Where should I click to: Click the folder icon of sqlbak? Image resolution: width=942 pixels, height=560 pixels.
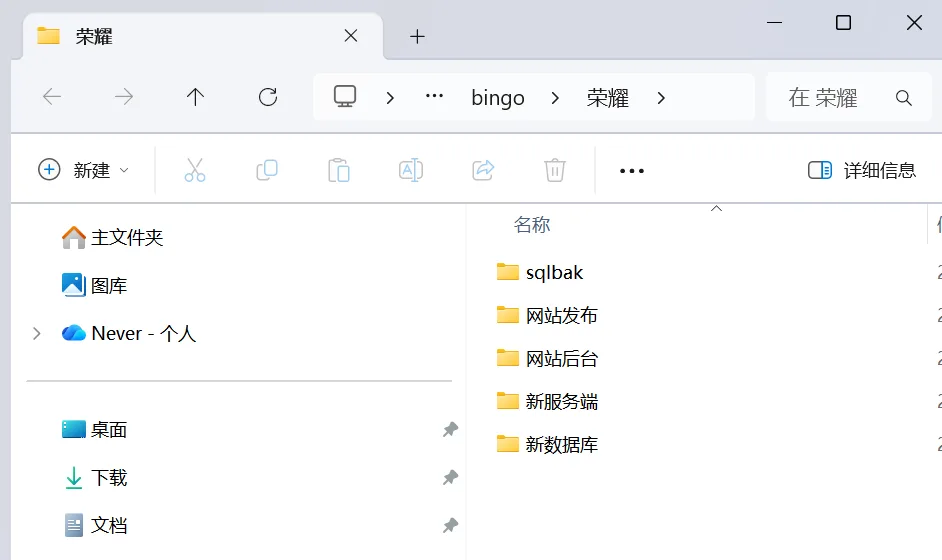click(508, 272)
